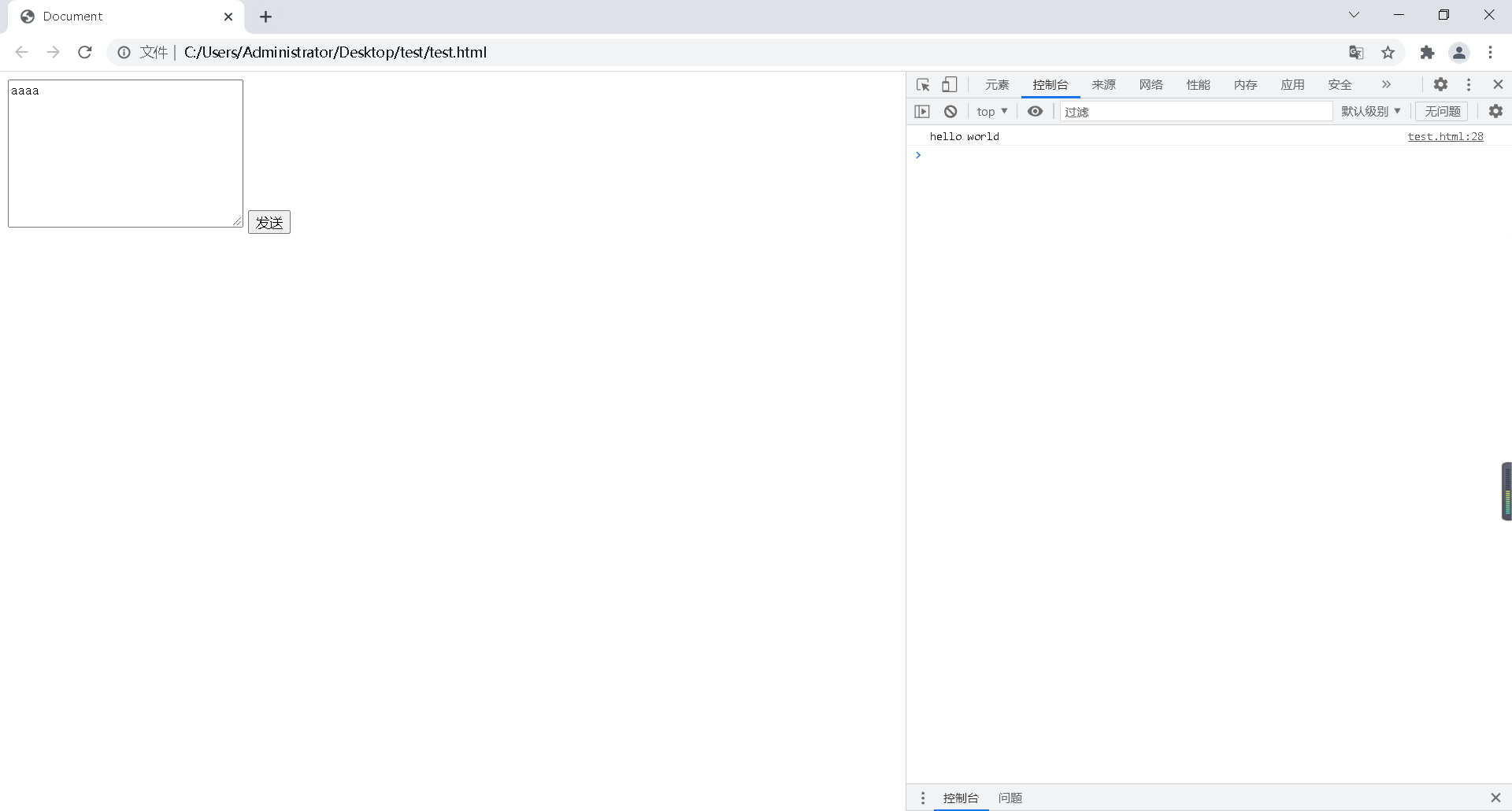
Task: Click the hello world console log message
Action: tap(964, 136)
